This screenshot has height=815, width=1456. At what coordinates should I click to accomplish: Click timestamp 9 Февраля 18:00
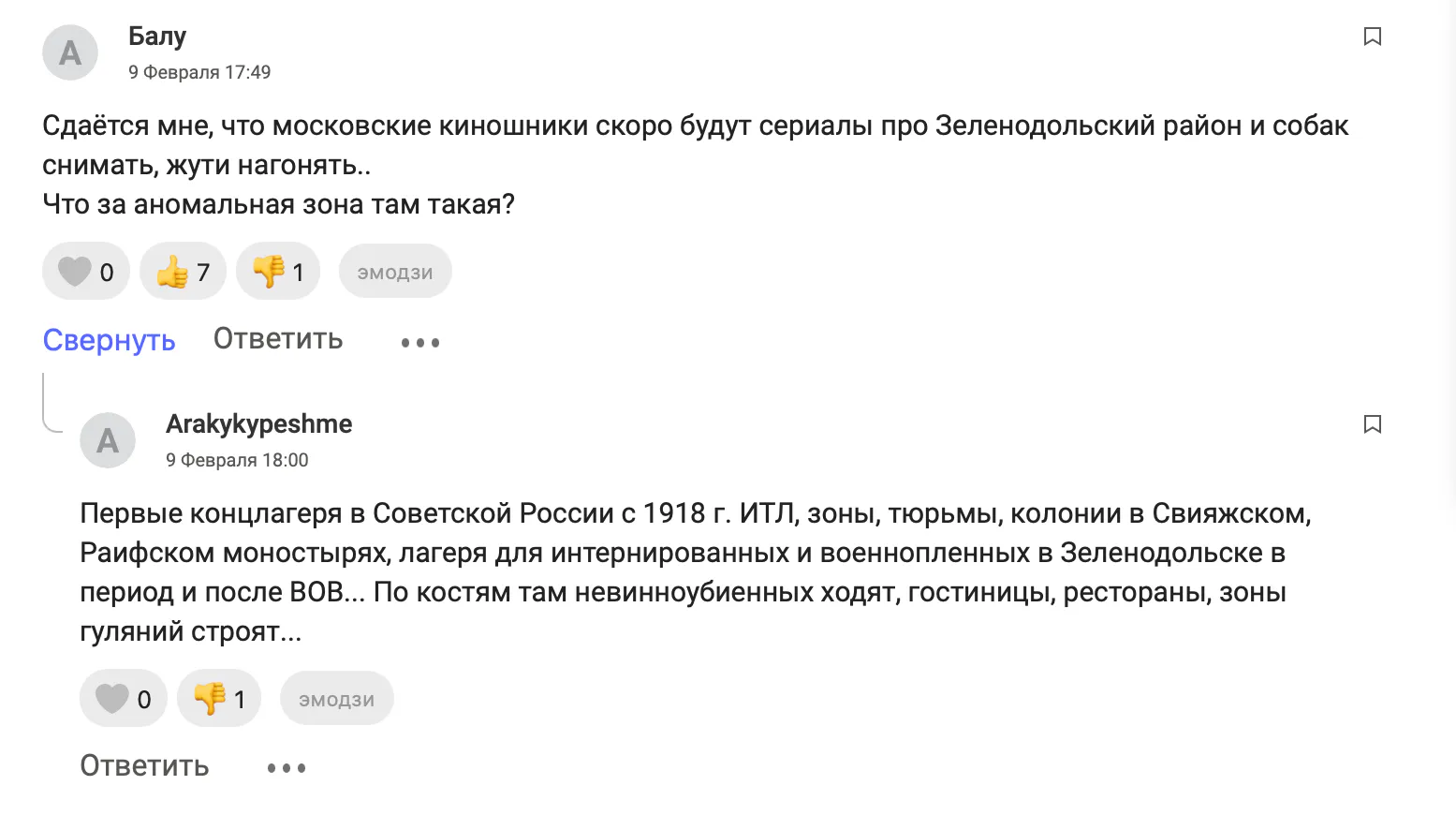[237, 460]
